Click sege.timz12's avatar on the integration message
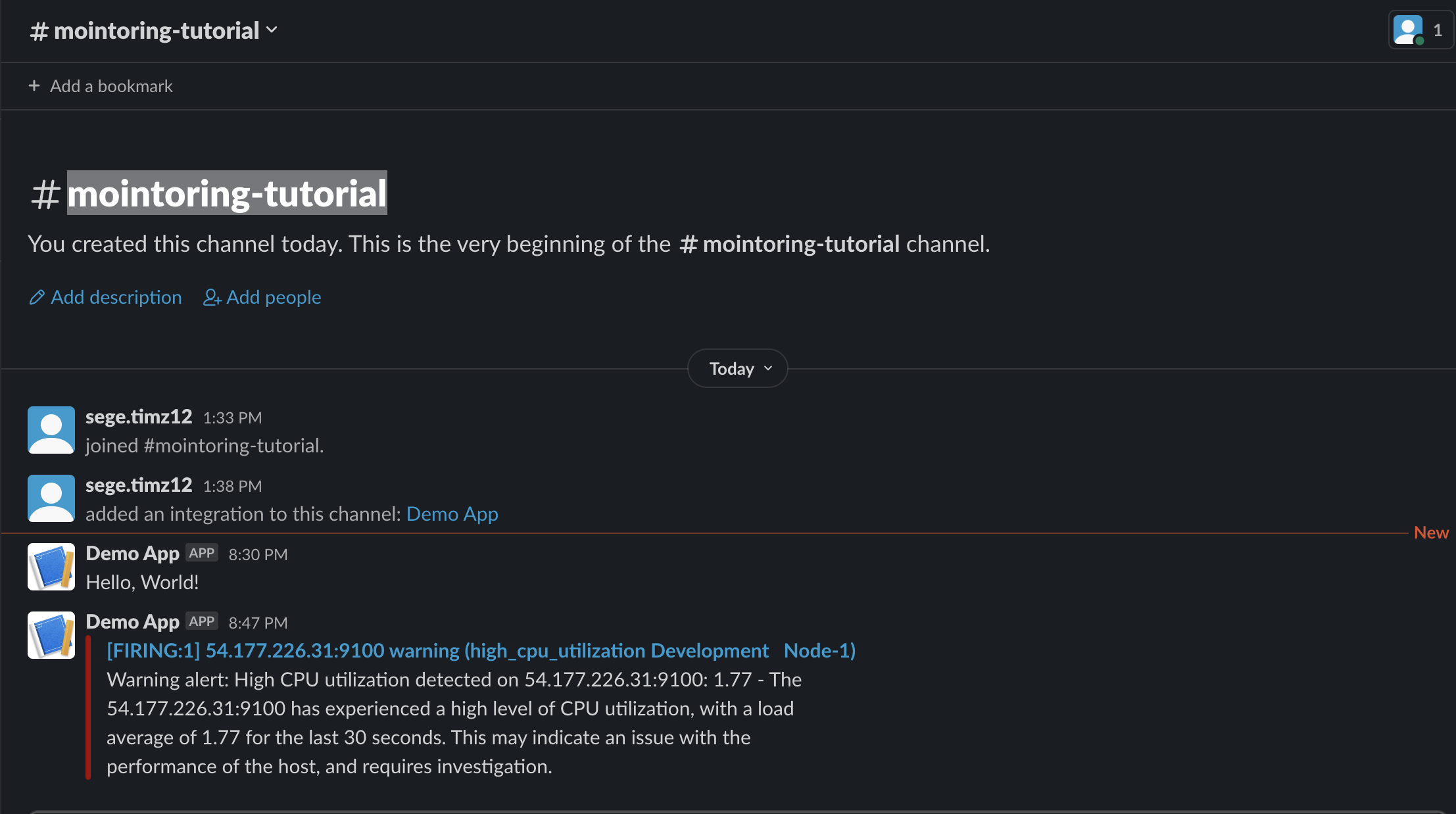 click(x=51, y=498)
